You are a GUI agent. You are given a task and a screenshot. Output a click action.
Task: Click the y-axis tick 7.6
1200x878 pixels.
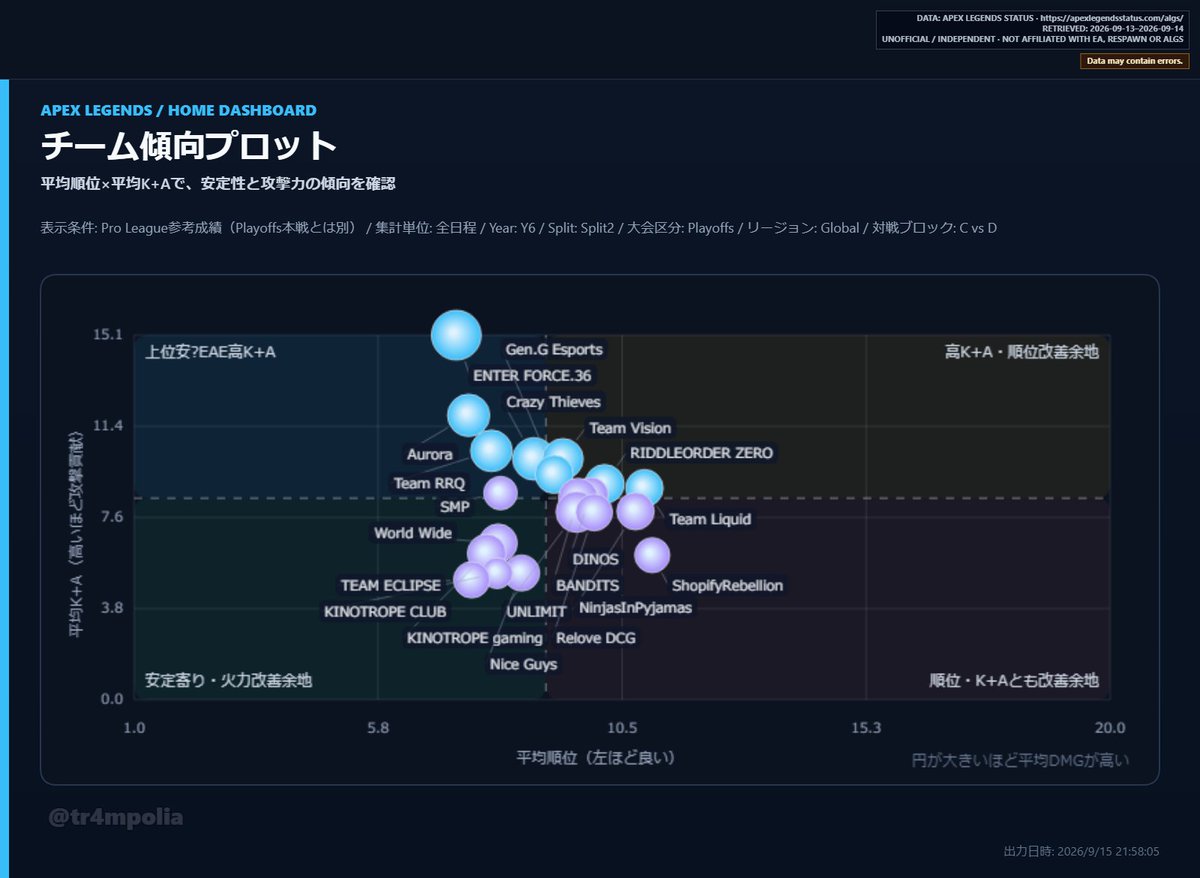[x=111, y=518]
